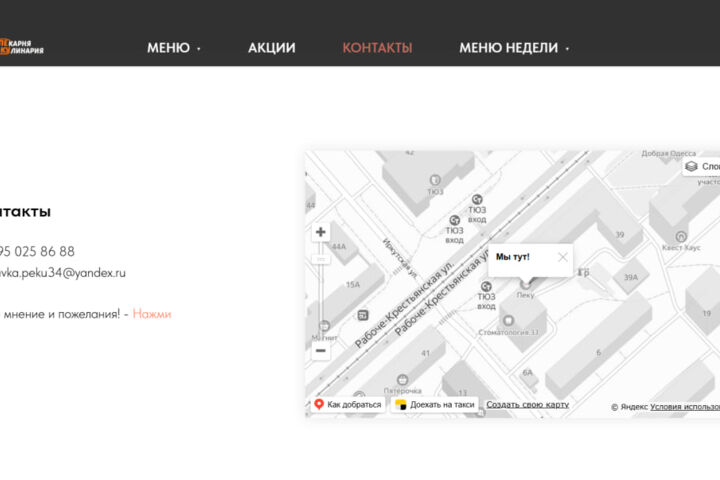Click the Квест Хаус marker icon
This screenshot has height=480, width=720.
pos(681,237)
